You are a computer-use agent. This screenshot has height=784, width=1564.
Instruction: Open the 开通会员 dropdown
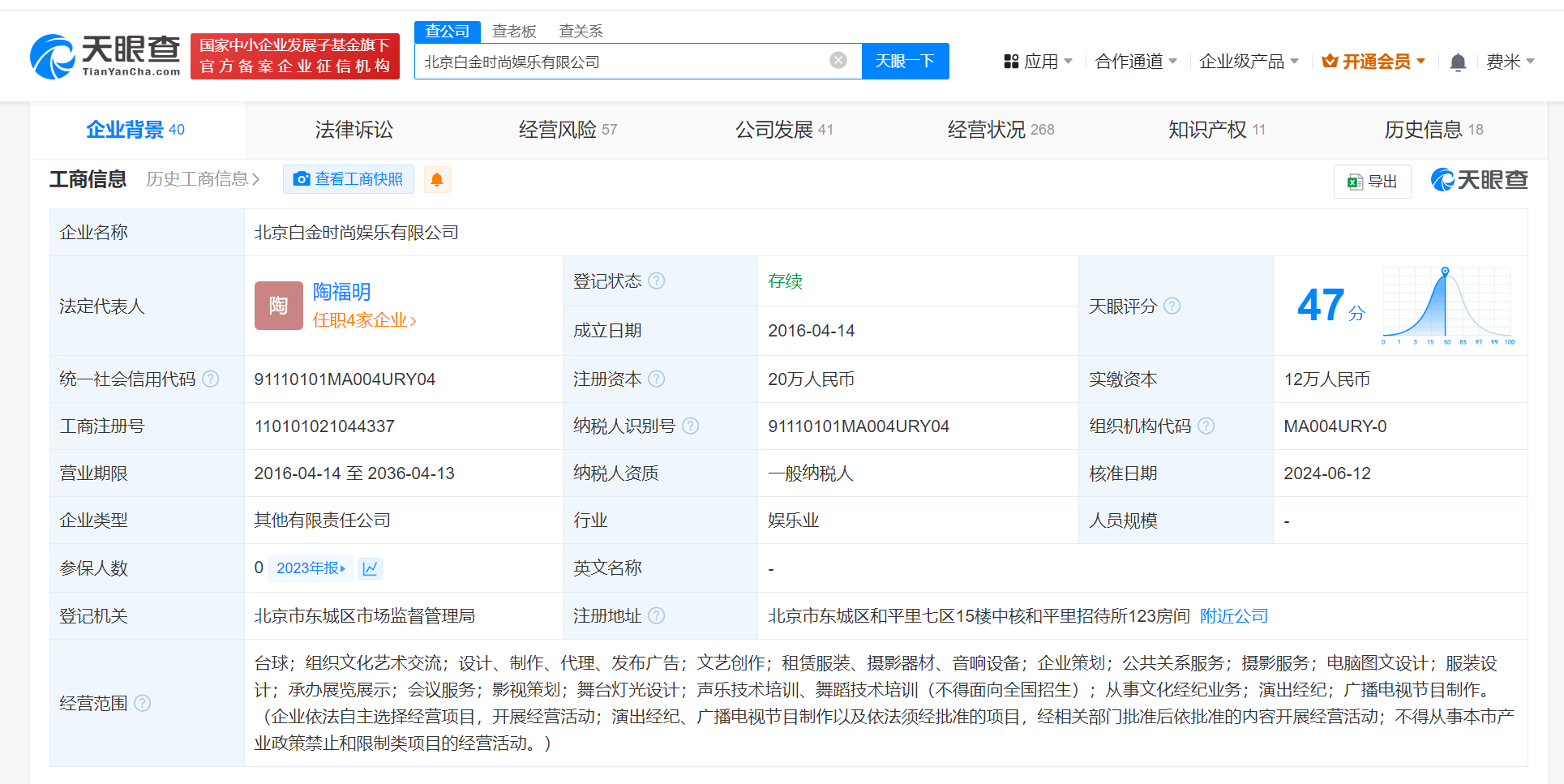[x=1373, y=62]
